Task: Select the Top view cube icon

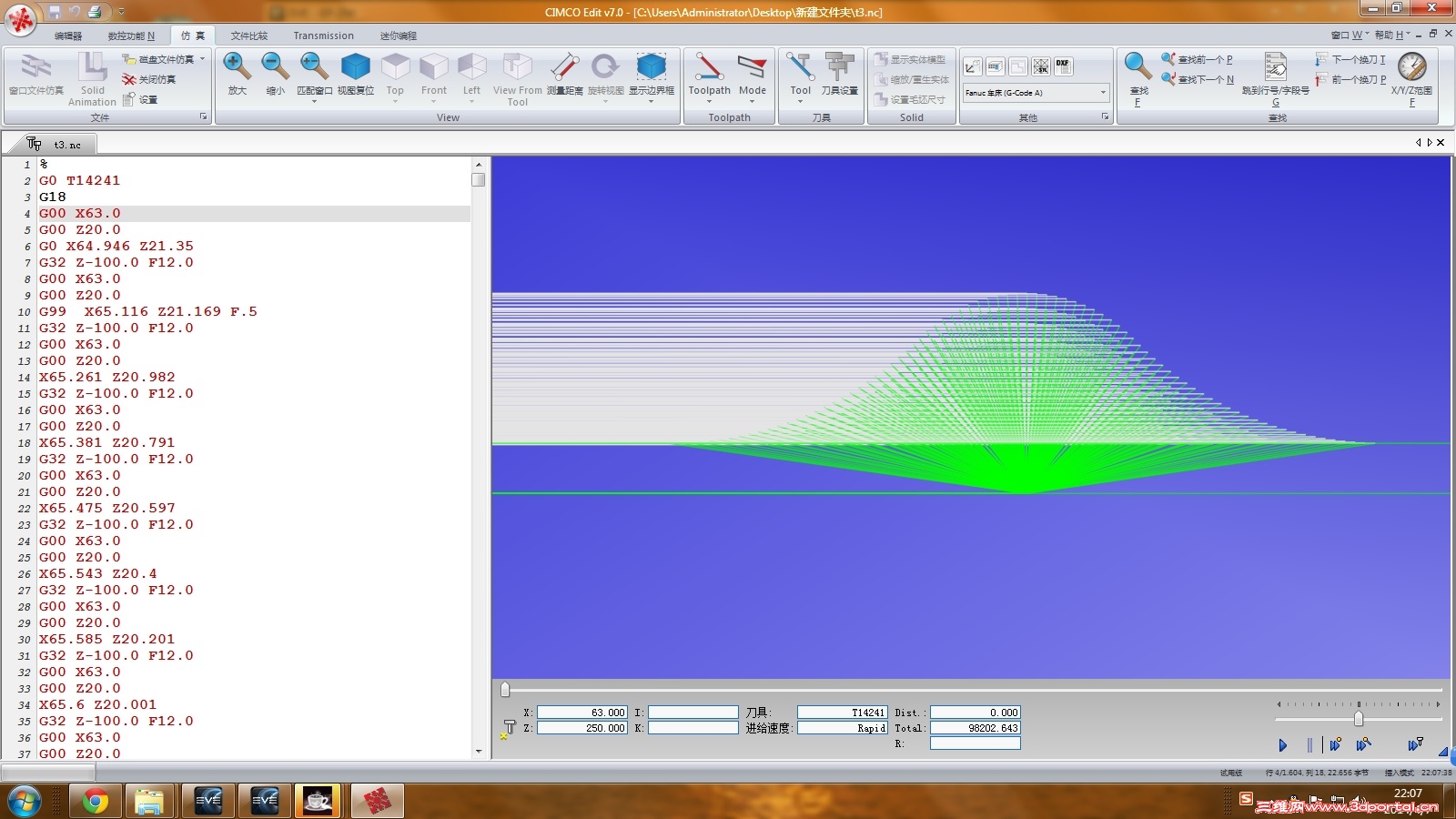Action: point(395,66)
